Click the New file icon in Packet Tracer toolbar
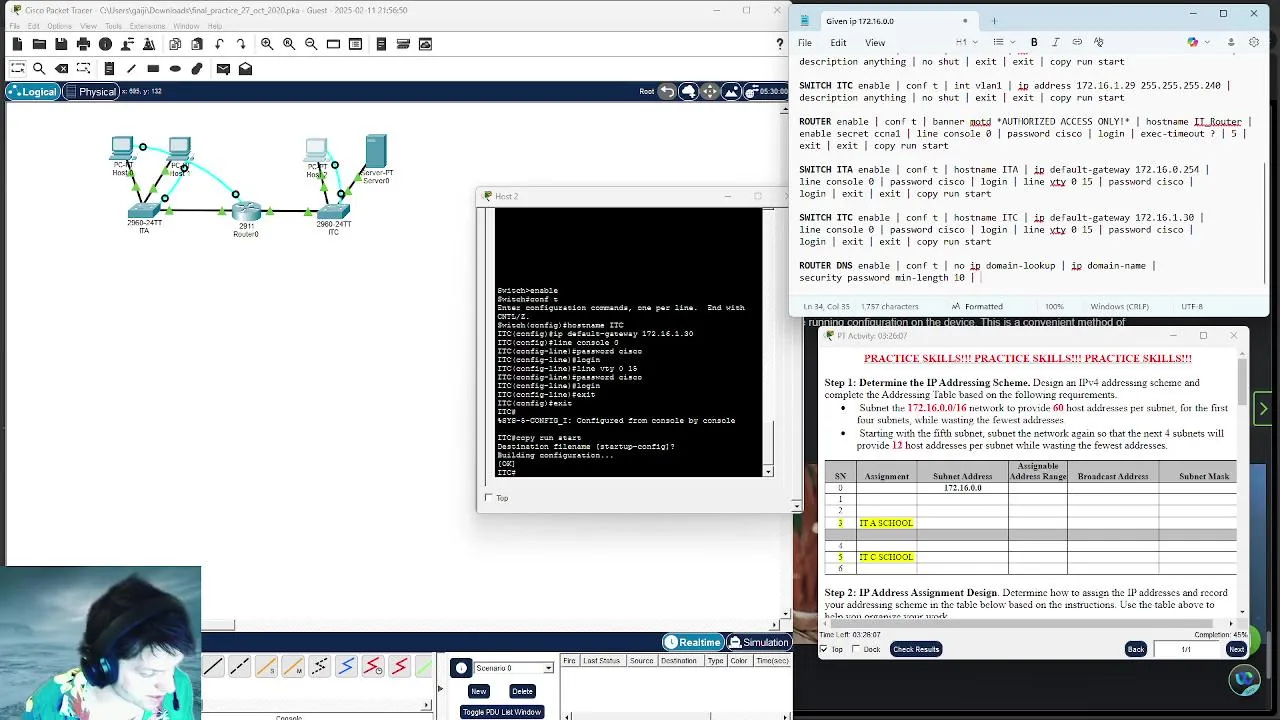The image size is (1280, 720). pyautogui.click(x=17, y=44)
